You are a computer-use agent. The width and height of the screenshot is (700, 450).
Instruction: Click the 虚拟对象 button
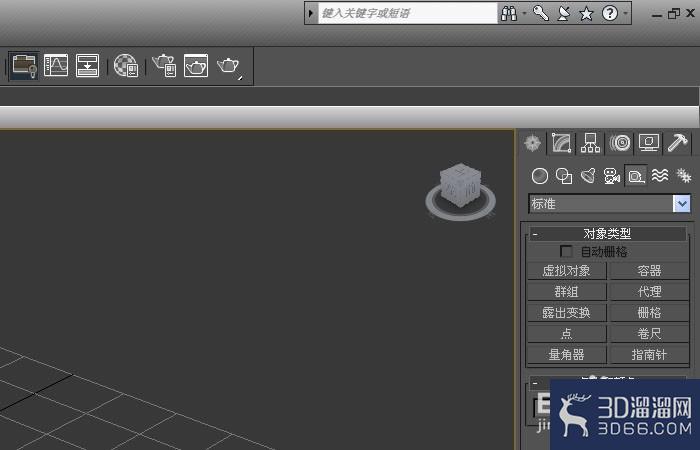(567, 271)
